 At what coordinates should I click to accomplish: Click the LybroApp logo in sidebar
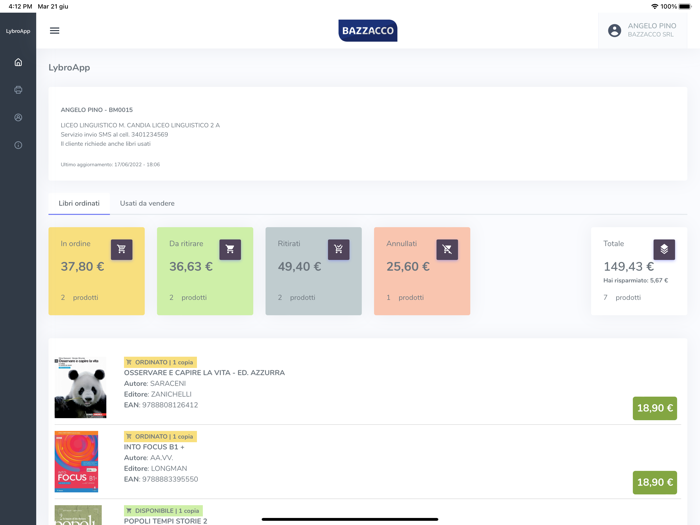click(x=18, y=31)
